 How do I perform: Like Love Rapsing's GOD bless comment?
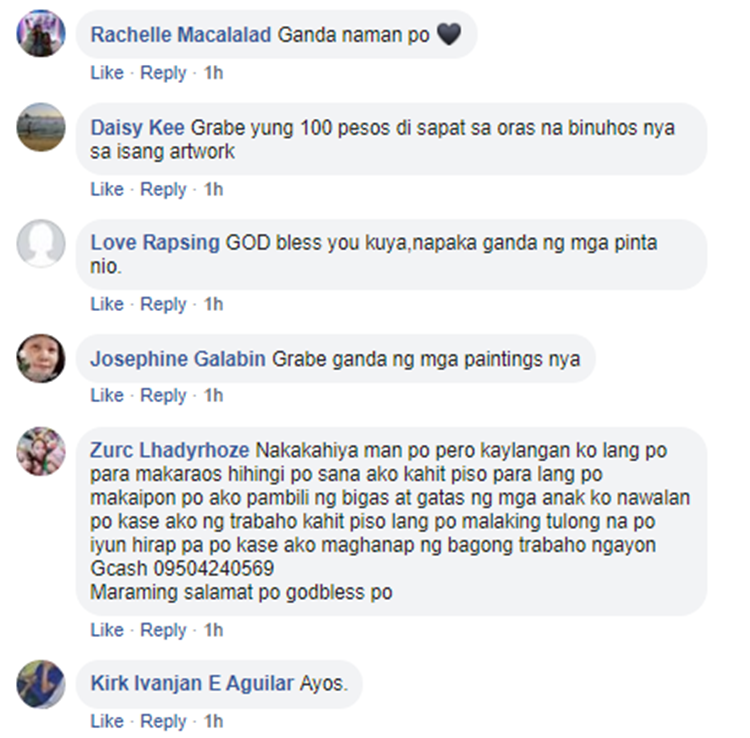tap(107, 304)
